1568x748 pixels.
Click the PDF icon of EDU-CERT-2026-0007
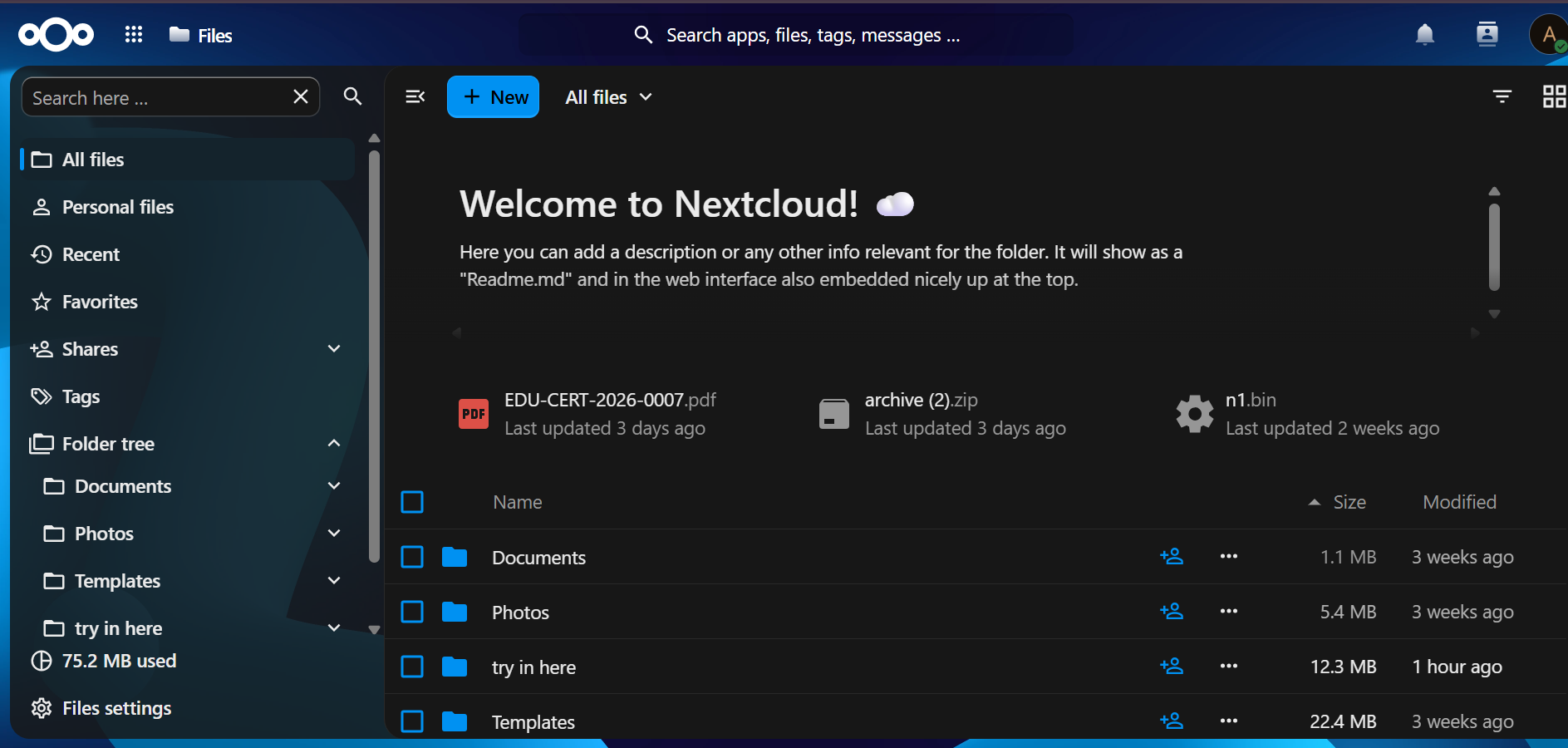tap(474, 414)
